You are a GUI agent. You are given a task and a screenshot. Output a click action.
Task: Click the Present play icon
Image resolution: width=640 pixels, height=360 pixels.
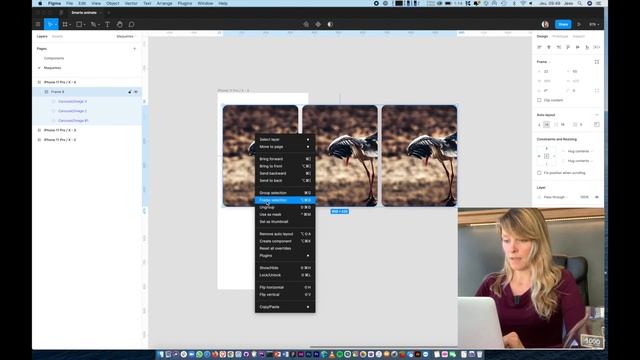(579, 24)
